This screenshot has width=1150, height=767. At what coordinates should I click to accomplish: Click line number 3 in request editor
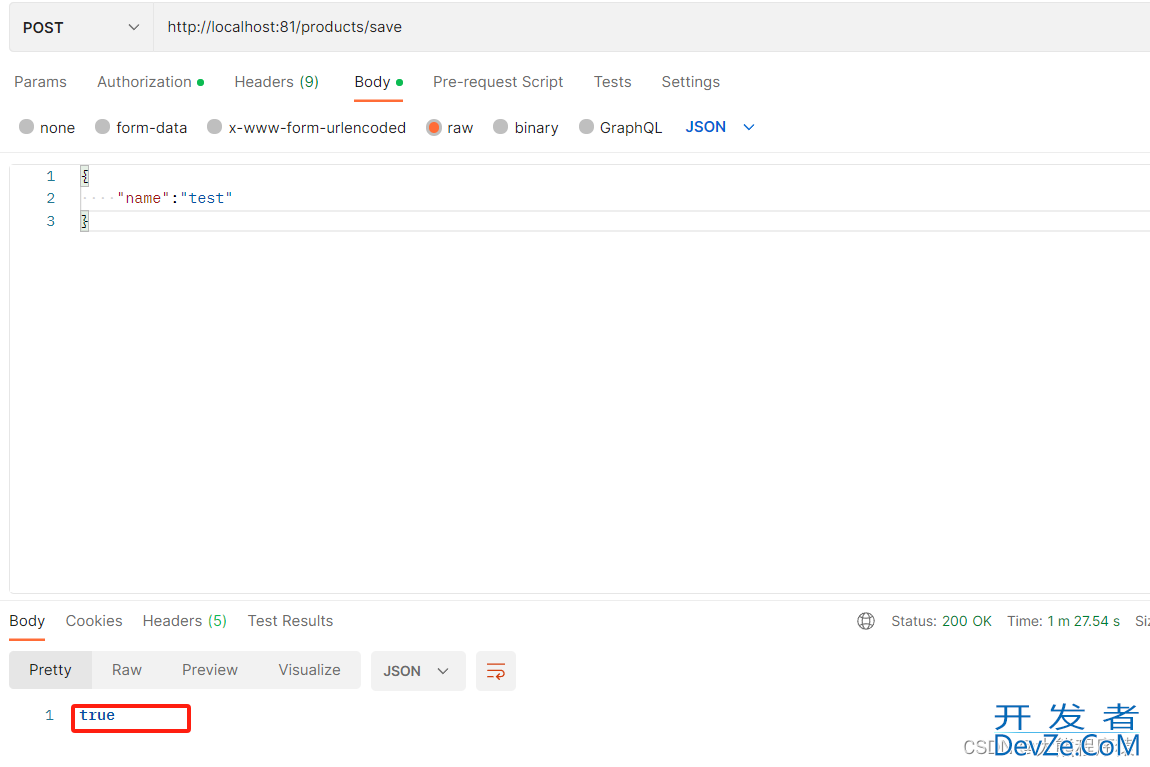tap(51, 221)
